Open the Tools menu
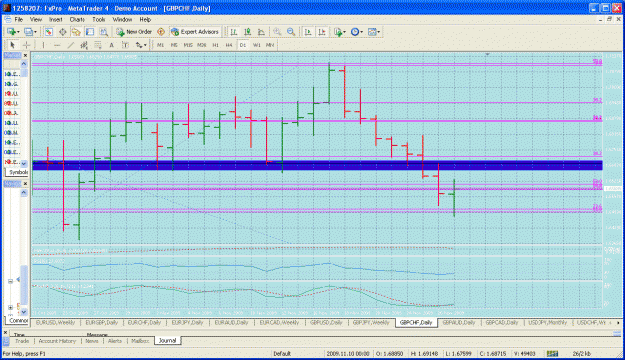Viewport: 625px width, 360px height. click(x=98, y=19)
